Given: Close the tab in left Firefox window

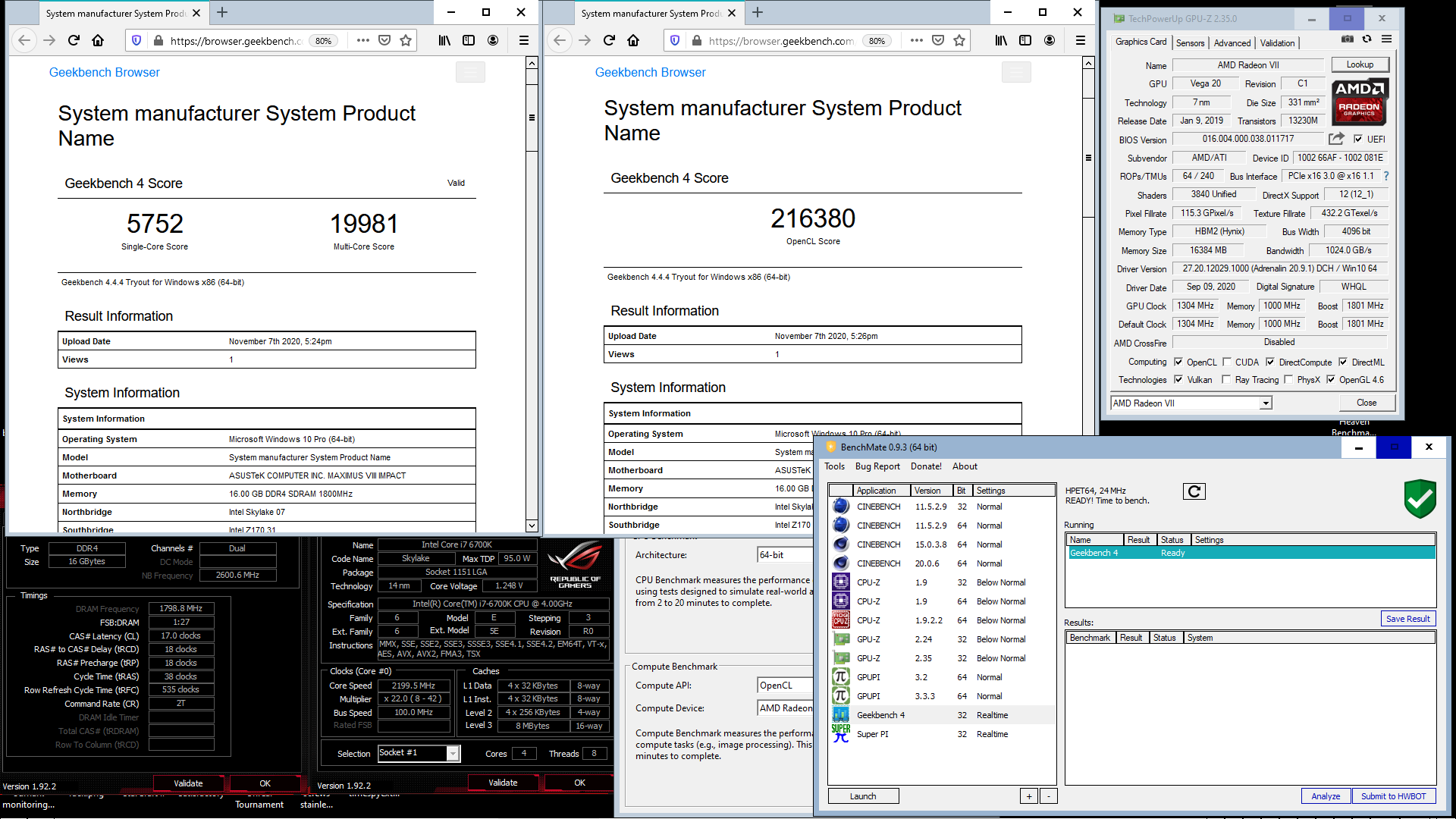Looking at the screenshot, I should tap(196, 13).
